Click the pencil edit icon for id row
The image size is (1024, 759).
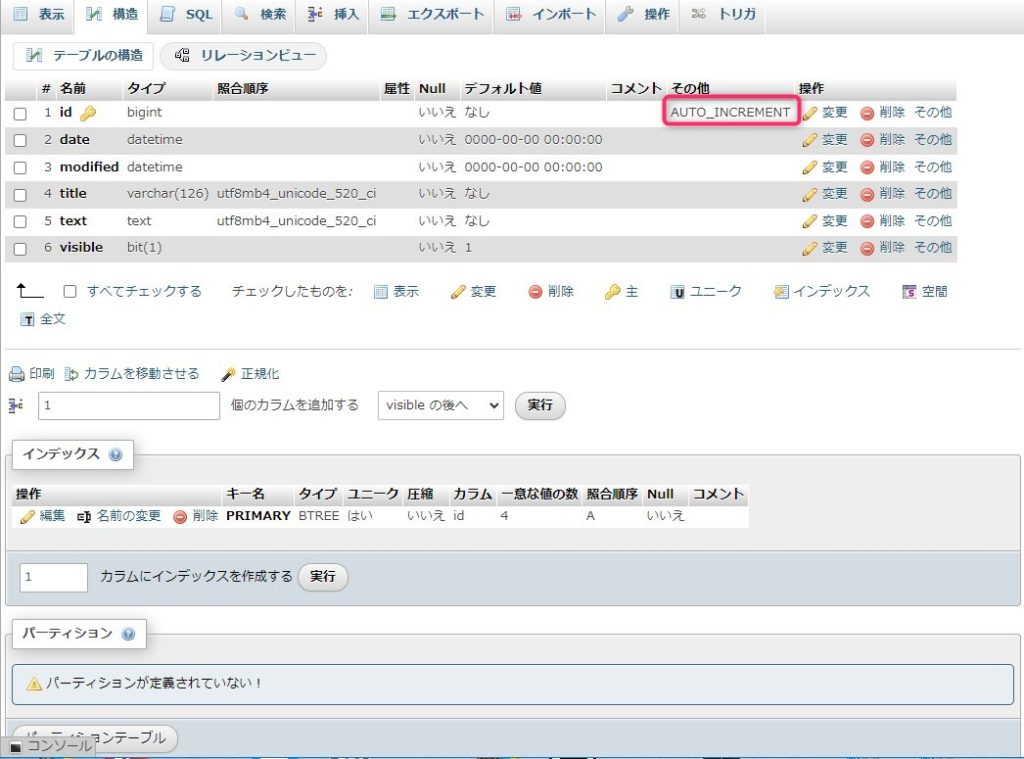[x=810, y=113]
